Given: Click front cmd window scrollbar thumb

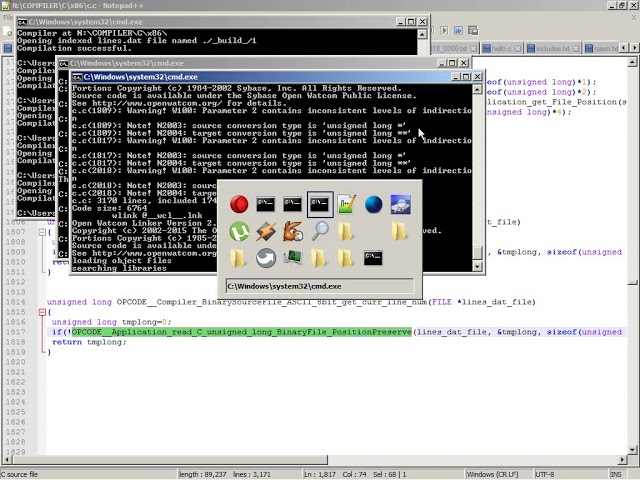Looking at the screenshot, I should (477, 252).
